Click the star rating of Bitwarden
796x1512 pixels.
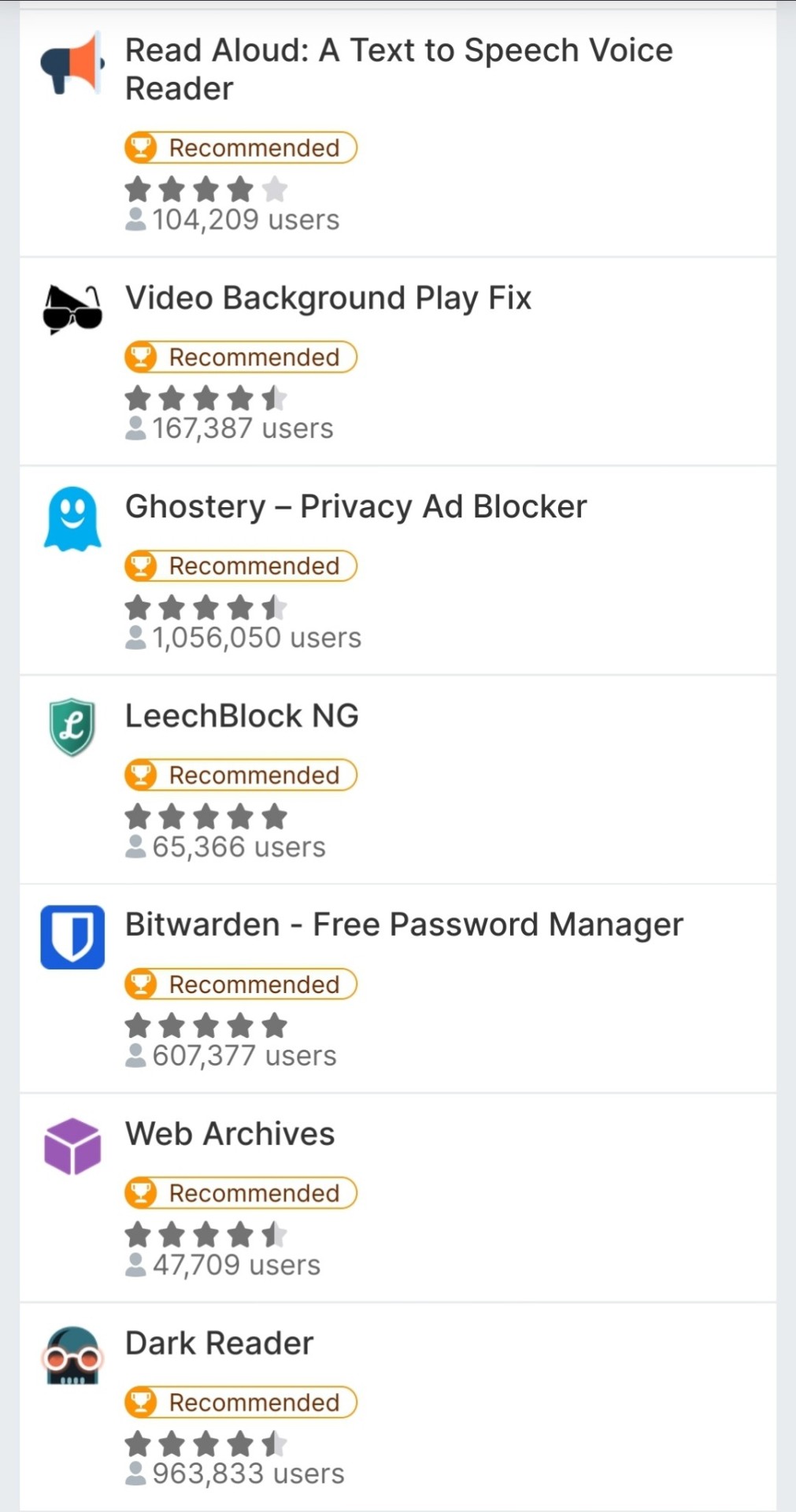tap(206, 1025)
